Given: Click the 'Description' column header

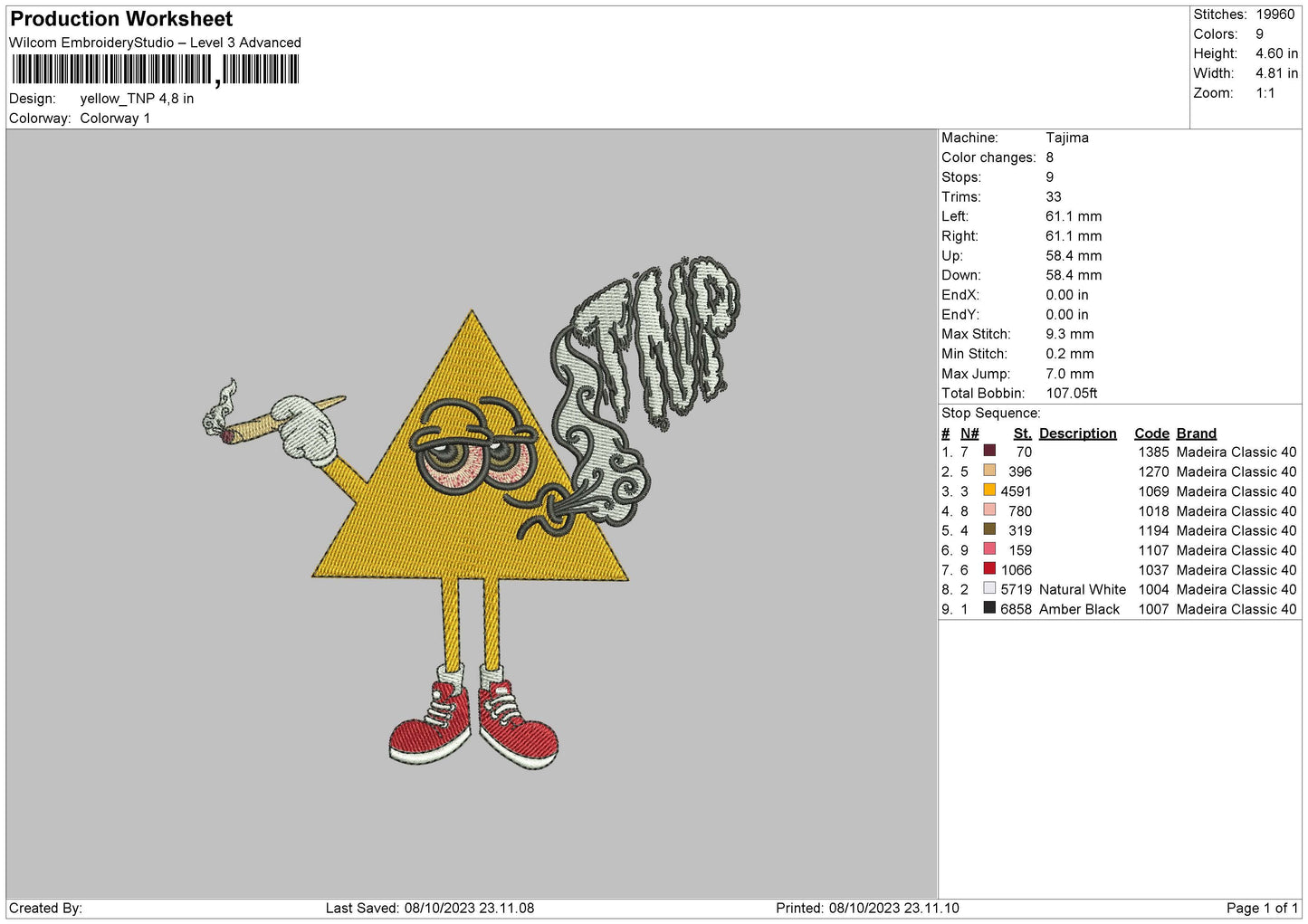Looking at the screenshot, I should [1078, 433].
